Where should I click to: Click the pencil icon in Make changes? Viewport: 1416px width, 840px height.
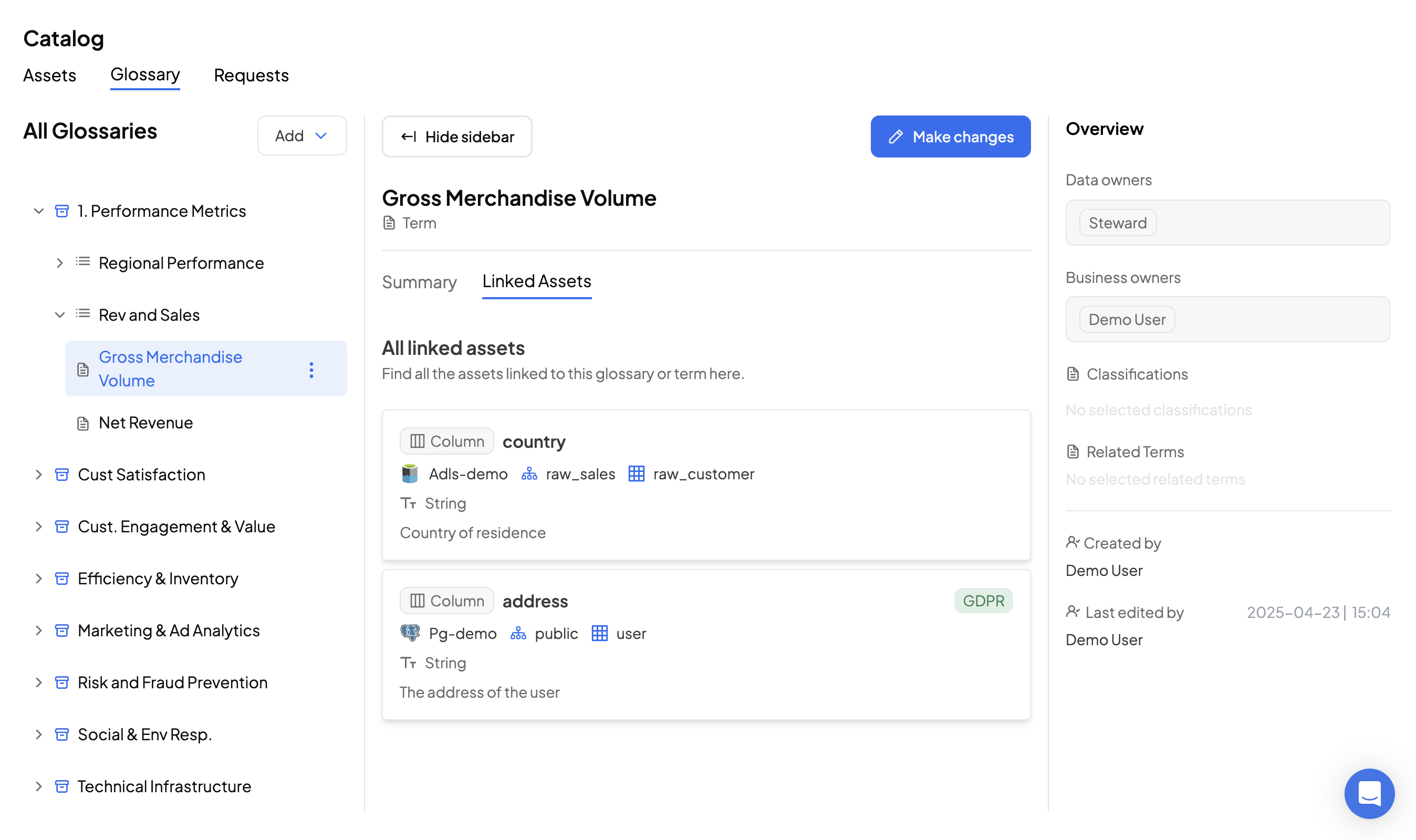(895, 137)
